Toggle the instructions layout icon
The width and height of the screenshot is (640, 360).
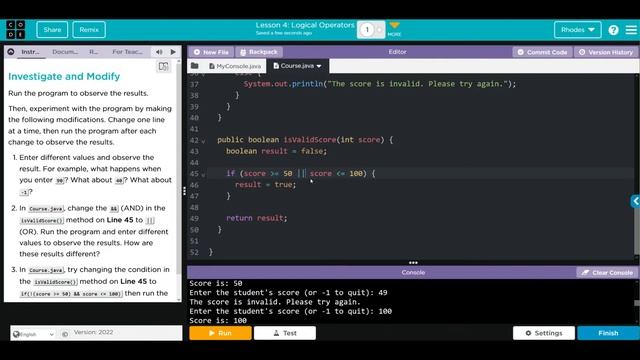[x=163, y=66]
